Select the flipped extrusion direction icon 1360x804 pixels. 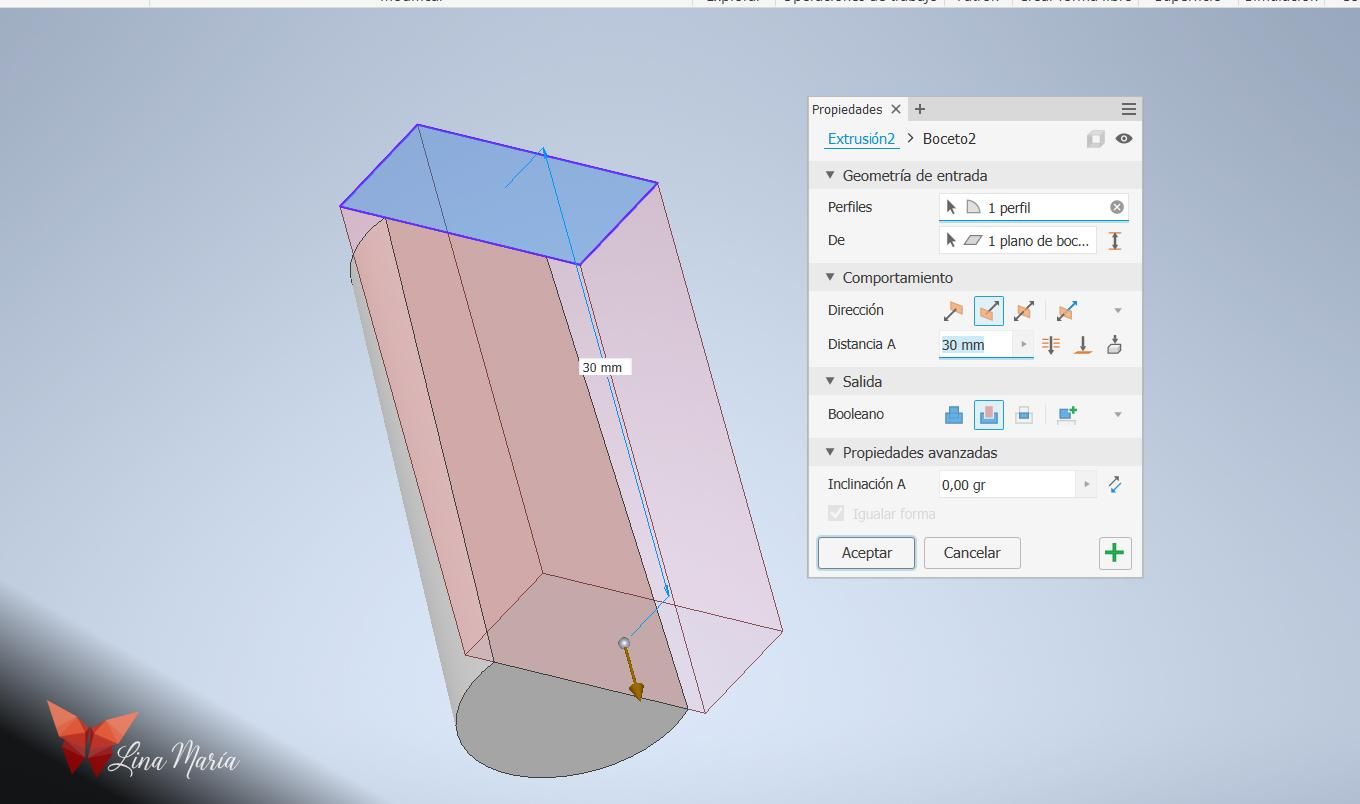[989, 311]
